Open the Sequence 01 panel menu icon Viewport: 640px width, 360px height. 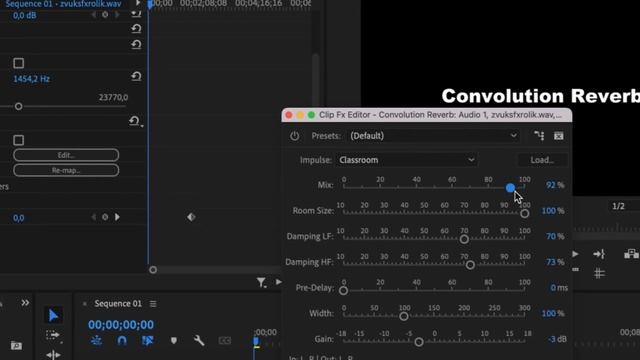[x=153, y=304]
